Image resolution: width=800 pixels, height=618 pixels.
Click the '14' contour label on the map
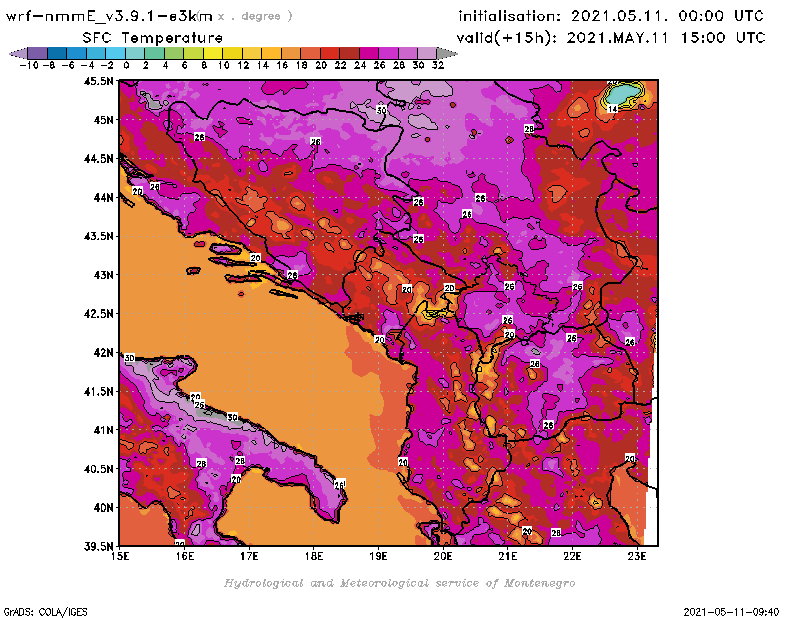coord(613,109)
